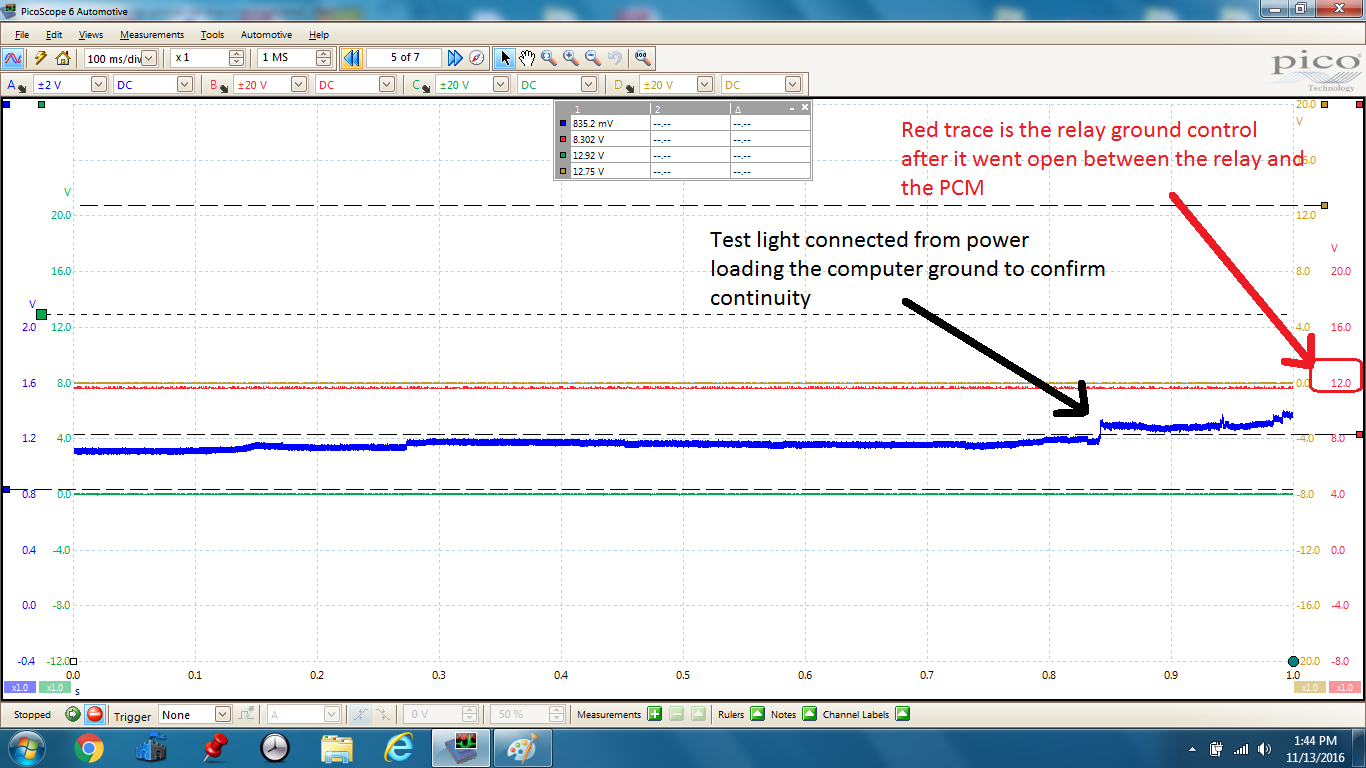Open the Tools menu
1366x768 pixels.
(212, 34)
